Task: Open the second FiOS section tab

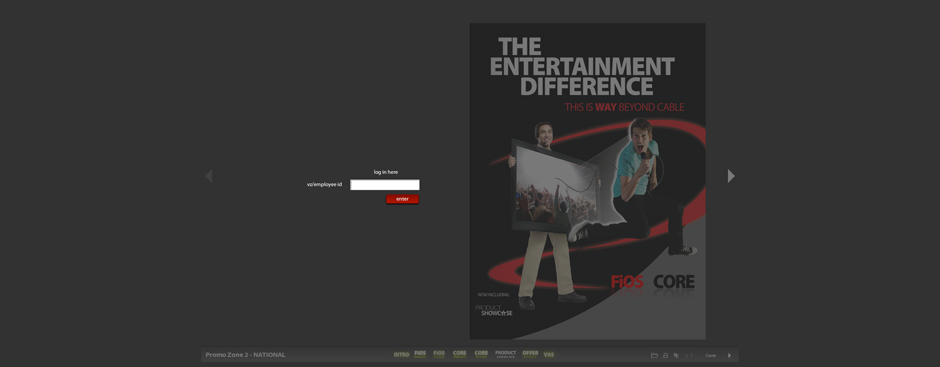Action: (x=439, y=354)
